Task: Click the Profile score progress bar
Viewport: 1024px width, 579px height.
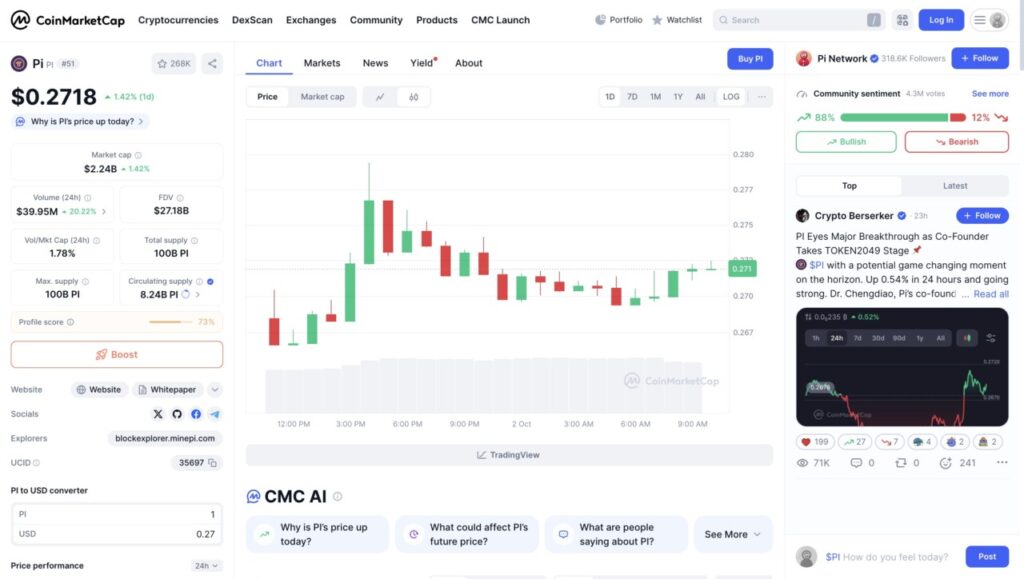Action: (x=171, y=322)
